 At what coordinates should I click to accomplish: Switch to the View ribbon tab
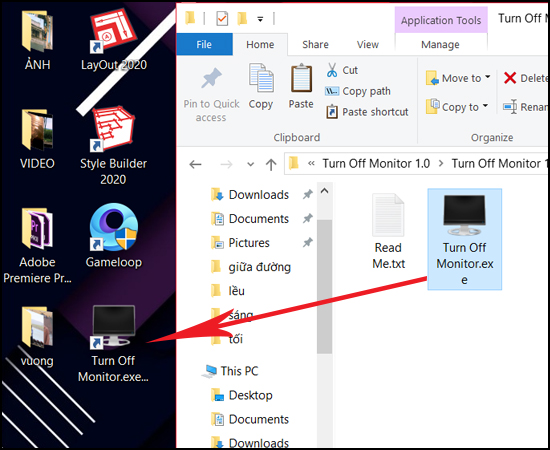(368, 45)
